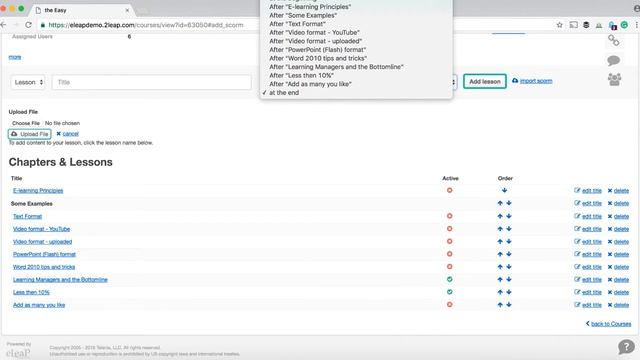Move E-learning Principles down in order
This screenshot has width=640, height=360.
pos(504,190)
